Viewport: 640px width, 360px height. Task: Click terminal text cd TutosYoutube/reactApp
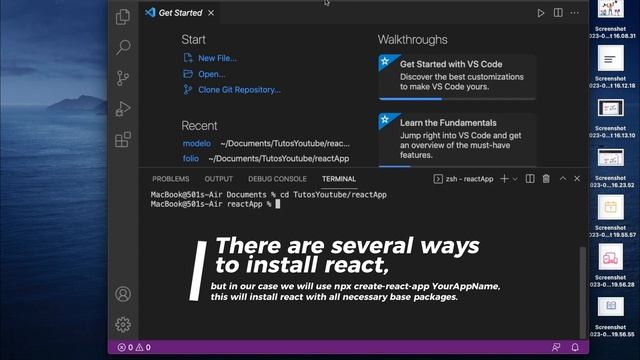point(333,195)
